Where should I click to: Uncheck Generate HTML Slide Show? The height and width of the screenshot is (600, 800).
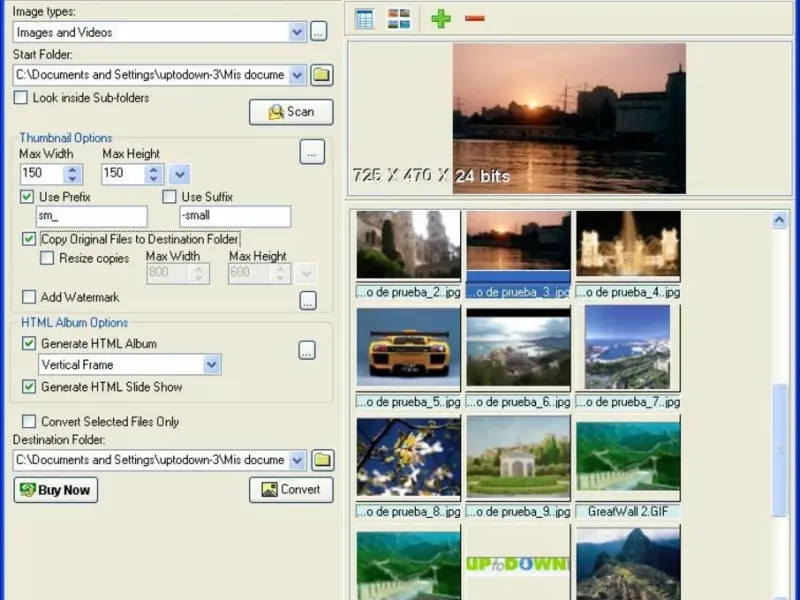tap(29, 387)
